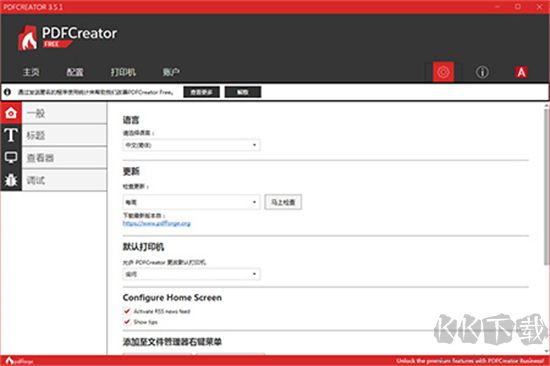Viewport: 550px width, 366px height.
Task: Click the 马上检查 check now button
Action: [283, 202]
